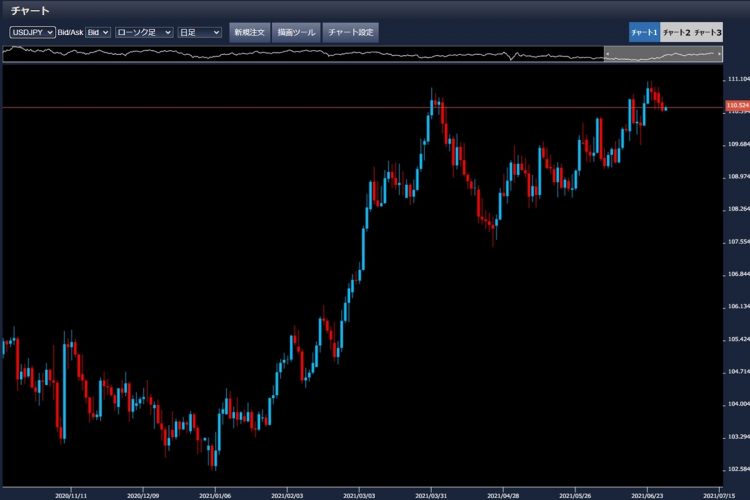Click the 108.974 price axis label

click(739, 177)
